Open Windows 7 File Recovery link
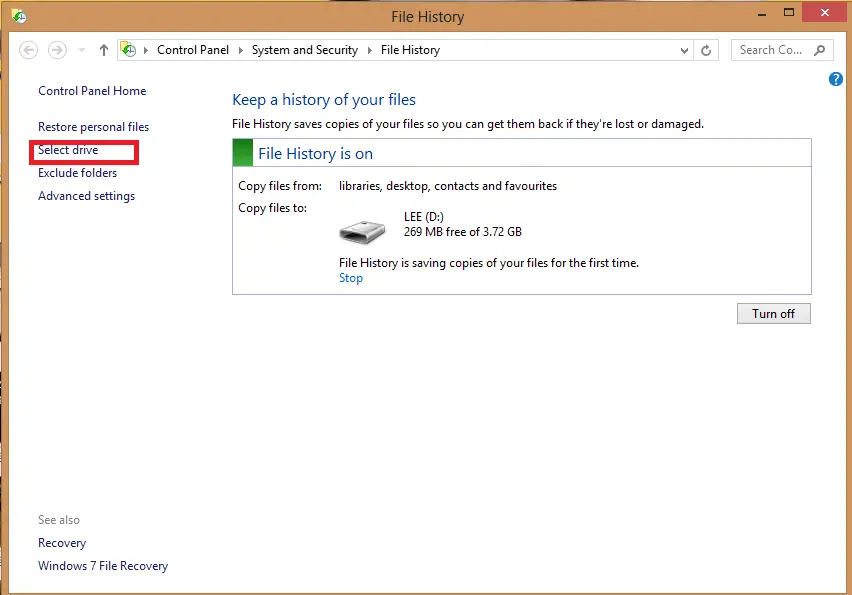Image resolution: width=852 pixels, height=595 pixels. (103, 566)
